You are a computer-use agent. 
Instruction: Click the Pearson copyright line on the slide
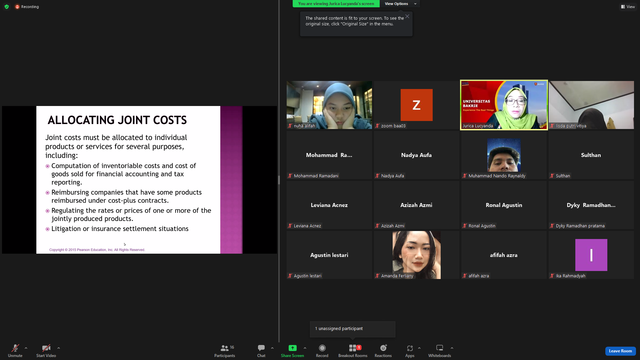[97, 249]
